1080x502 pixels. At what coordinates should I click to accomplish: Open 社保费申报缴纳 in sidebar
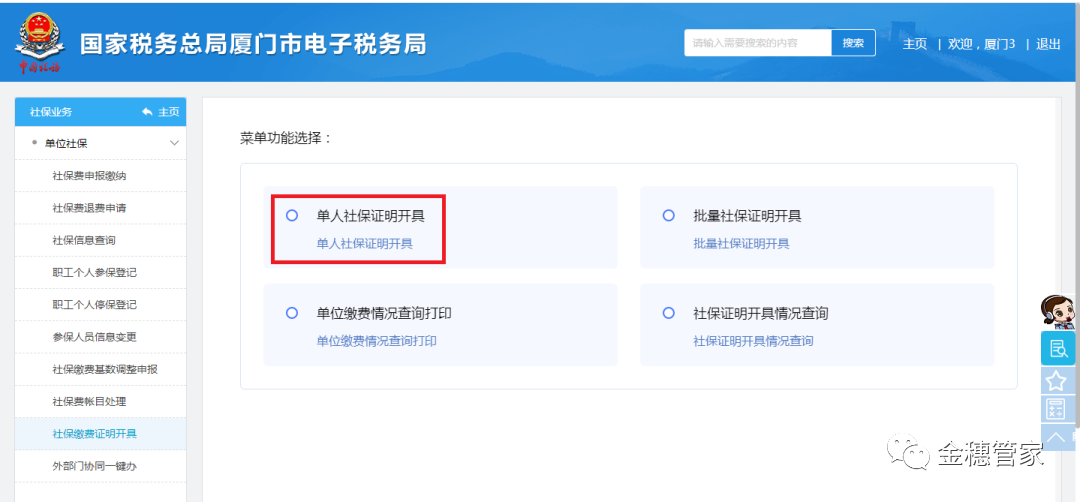pos(101,176)
